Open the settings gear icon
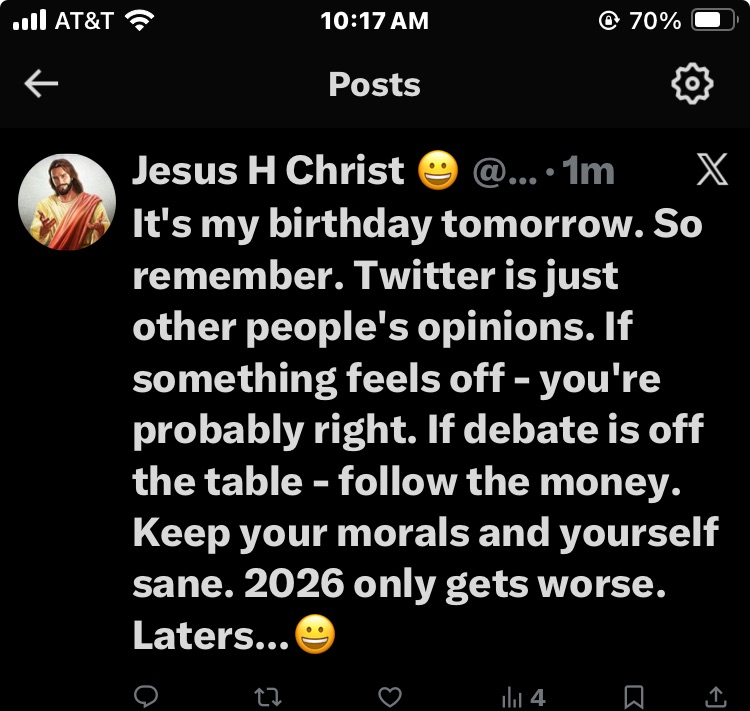Viewport: 750px width, 711px height. (x=691, y=85)
